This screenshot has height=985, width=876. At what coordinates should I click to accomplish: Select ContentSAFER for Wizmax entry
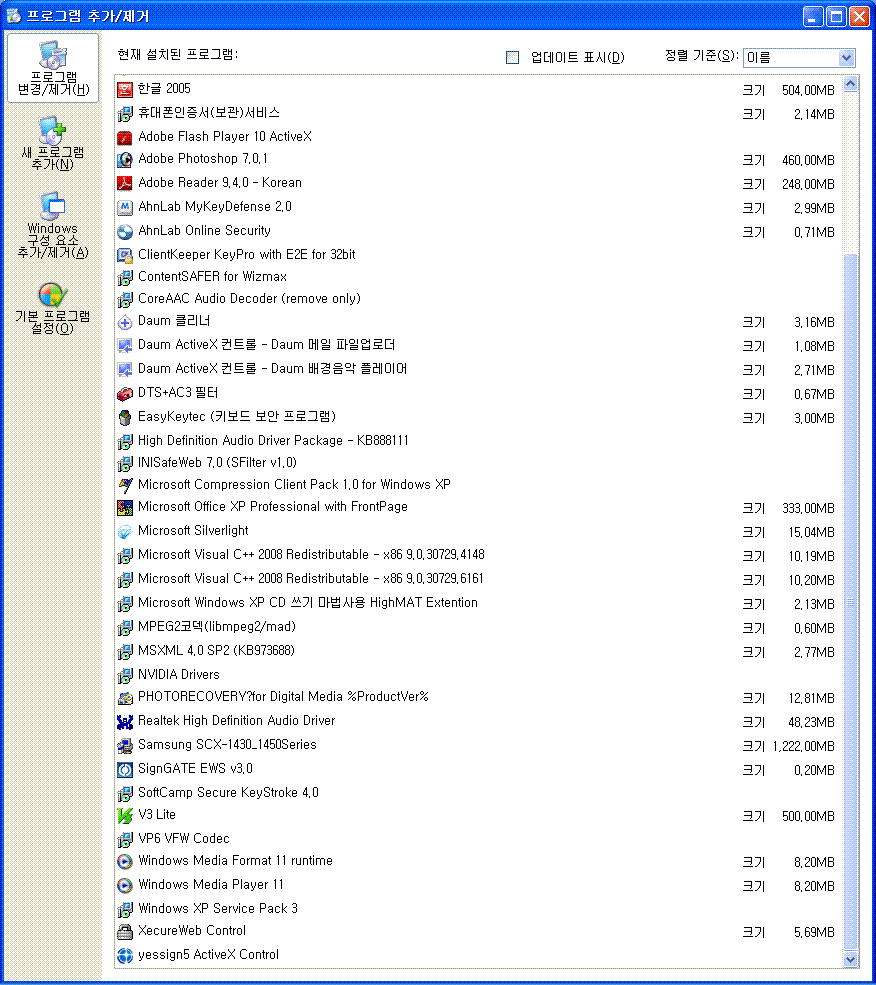(478, 277)
